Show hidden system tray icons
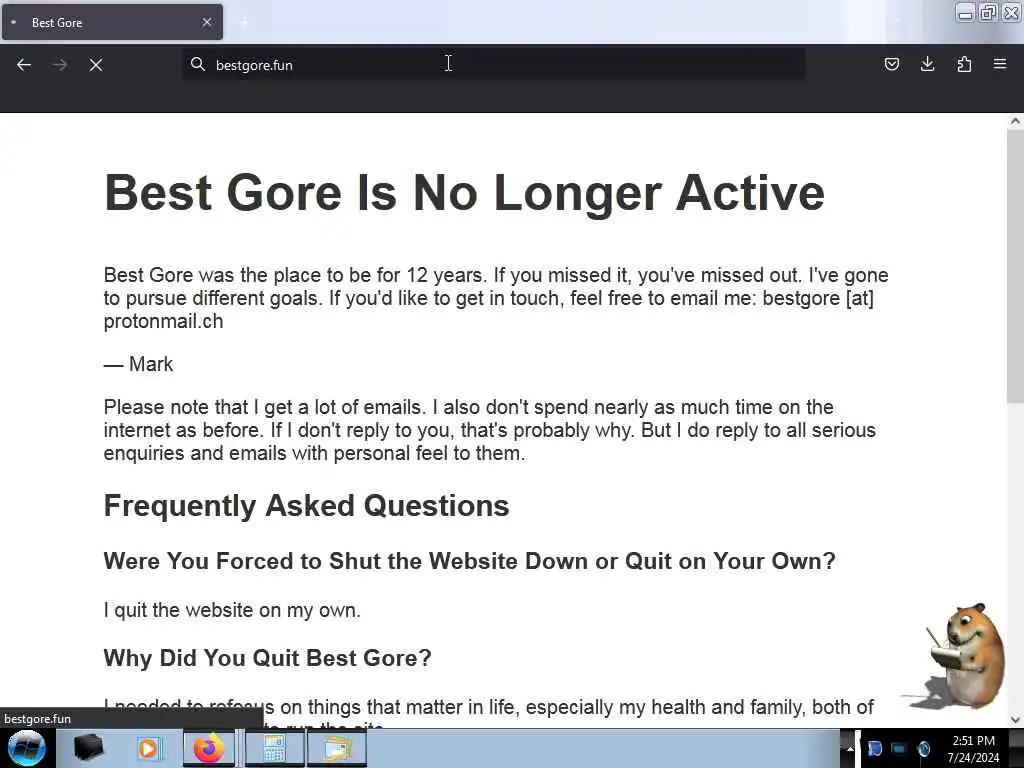This screenshot has height=768, width=1024. point(849,749)
